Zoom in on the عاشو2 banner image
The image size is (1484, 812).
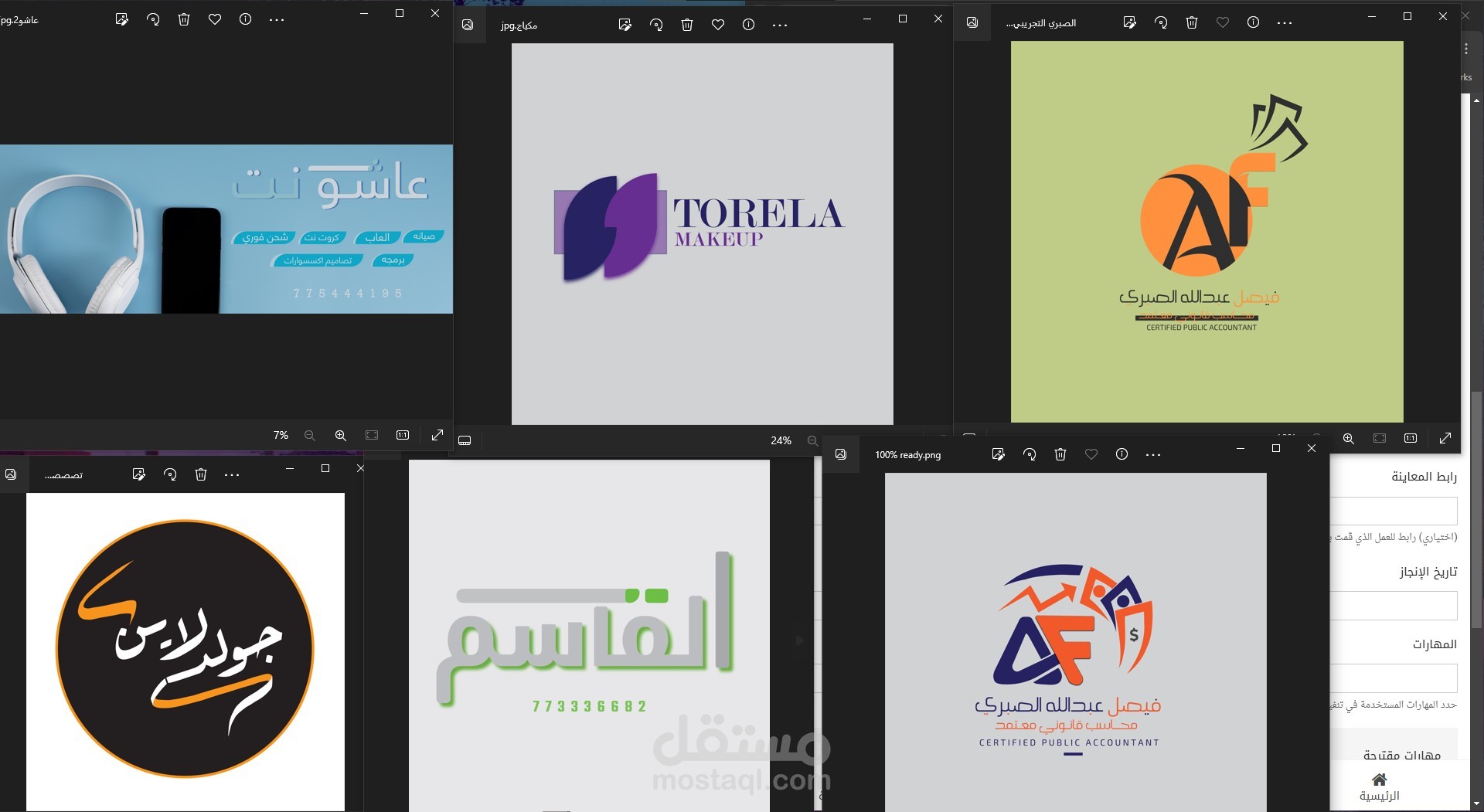pos(340,436)
